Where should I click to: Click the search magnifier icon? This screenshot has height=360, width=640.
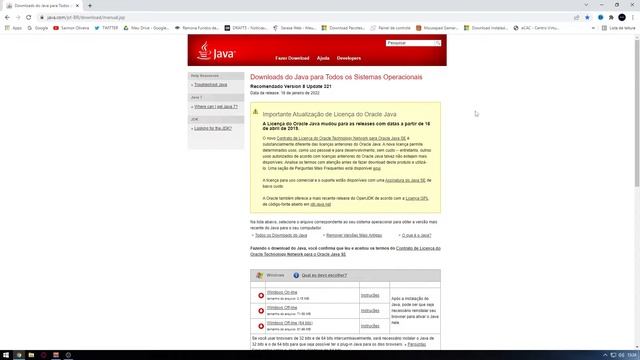point(438,43)
